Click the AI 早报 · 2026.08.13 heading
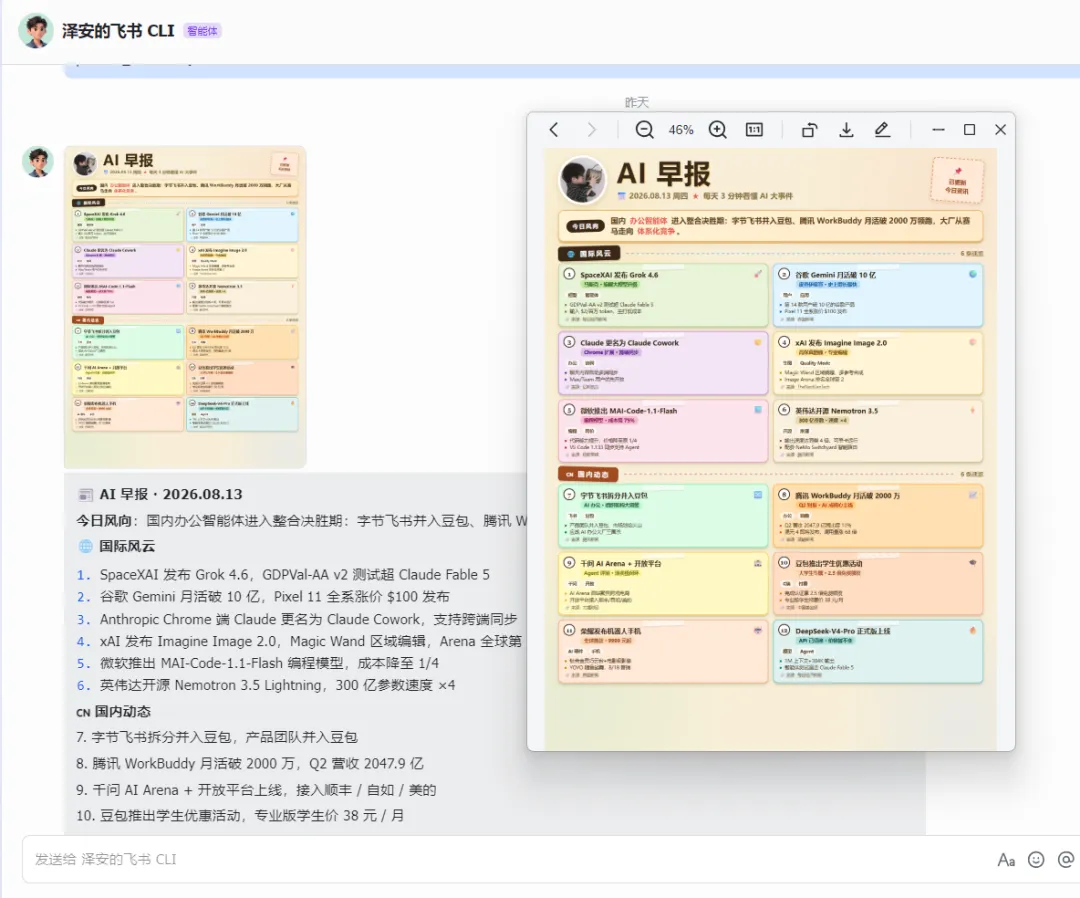The image size is (1080, 898). pyautogui.click(x=171, y=494)
